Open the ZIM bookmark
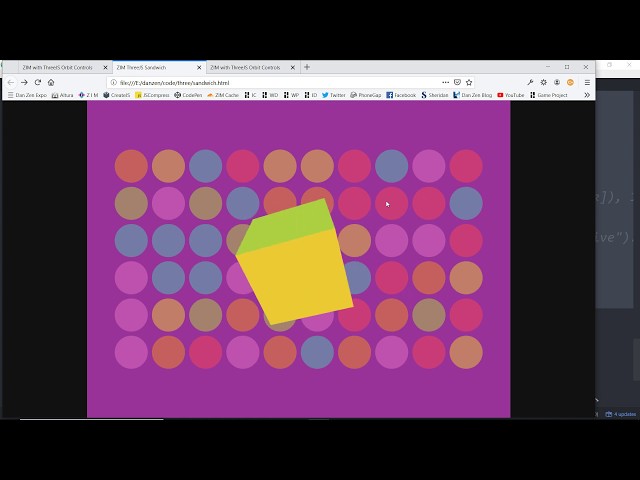The image size is (640, 480). tap(88, 95)
